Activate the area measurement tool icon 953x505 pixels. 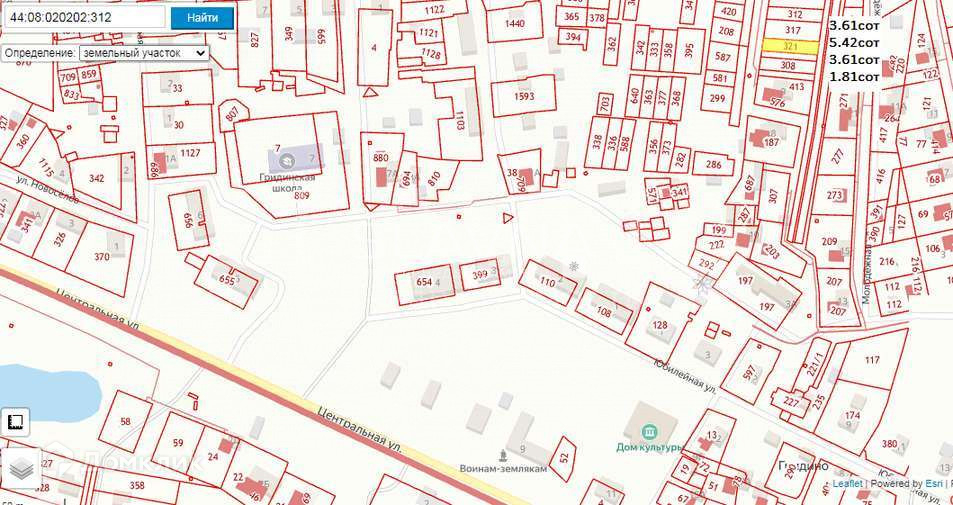15,422
